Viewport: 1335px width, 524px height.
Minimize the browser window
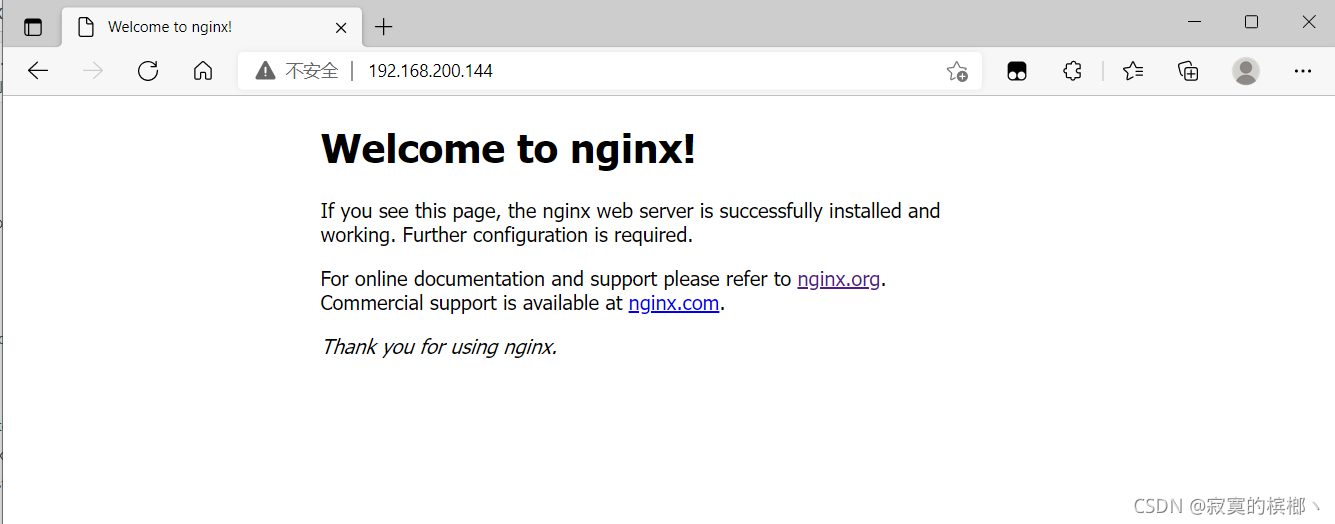click(x=1194, y=22)
